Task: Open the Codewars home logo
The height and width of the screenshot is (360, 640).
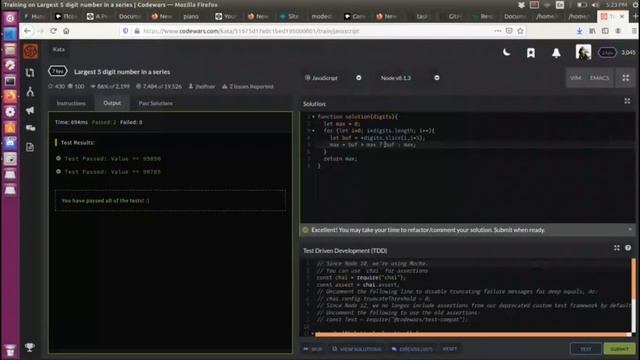Action: point(30,51)
